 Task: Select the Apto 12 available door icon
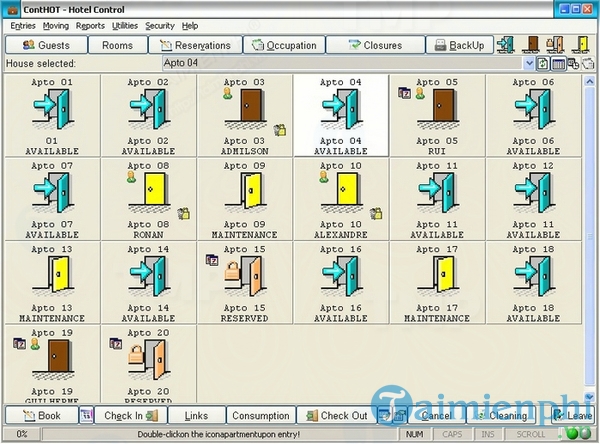[x=534, y=193]
